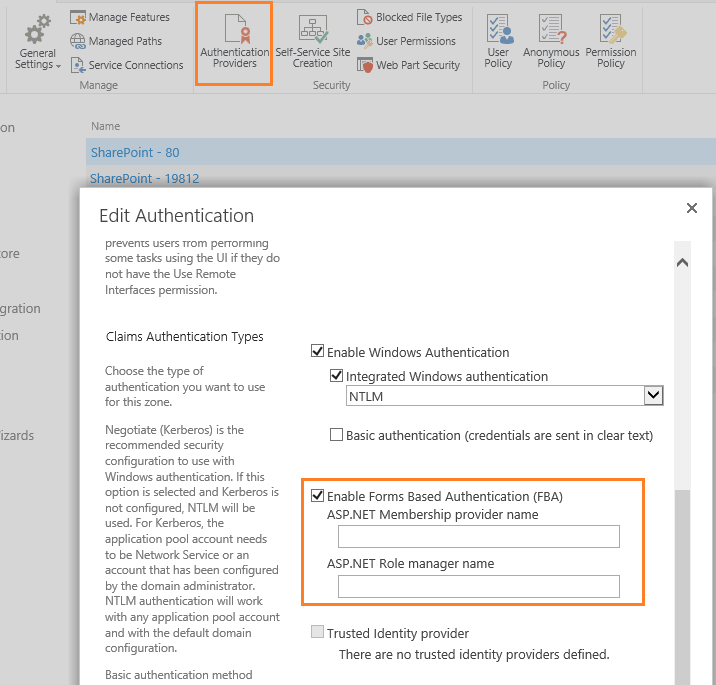Open Authentication Providers icon
716x685 pixels.
point(236,28)
